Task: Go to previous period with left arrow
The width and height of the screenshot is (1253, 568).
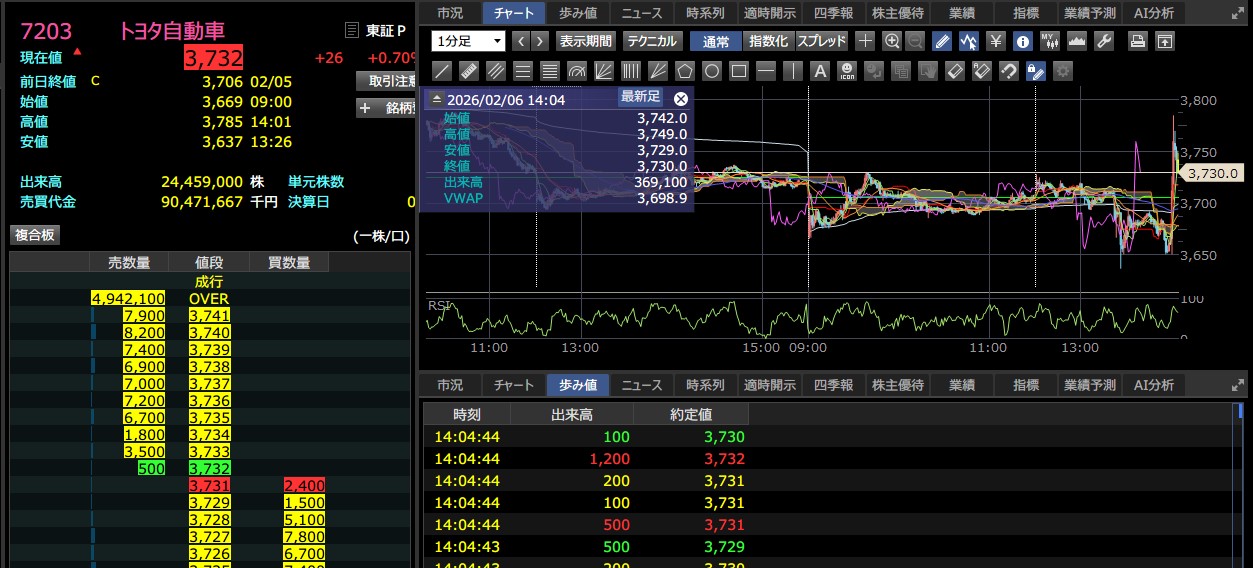Action: [x=521, y=41]
